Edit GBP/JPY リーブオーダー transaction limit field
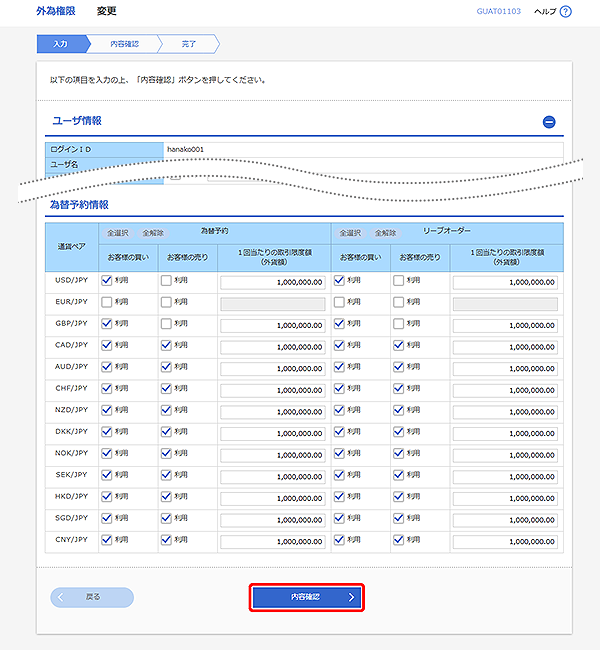The height and width of the screenshot is (650, 600). pyautogui.click(x=505, y=325)
